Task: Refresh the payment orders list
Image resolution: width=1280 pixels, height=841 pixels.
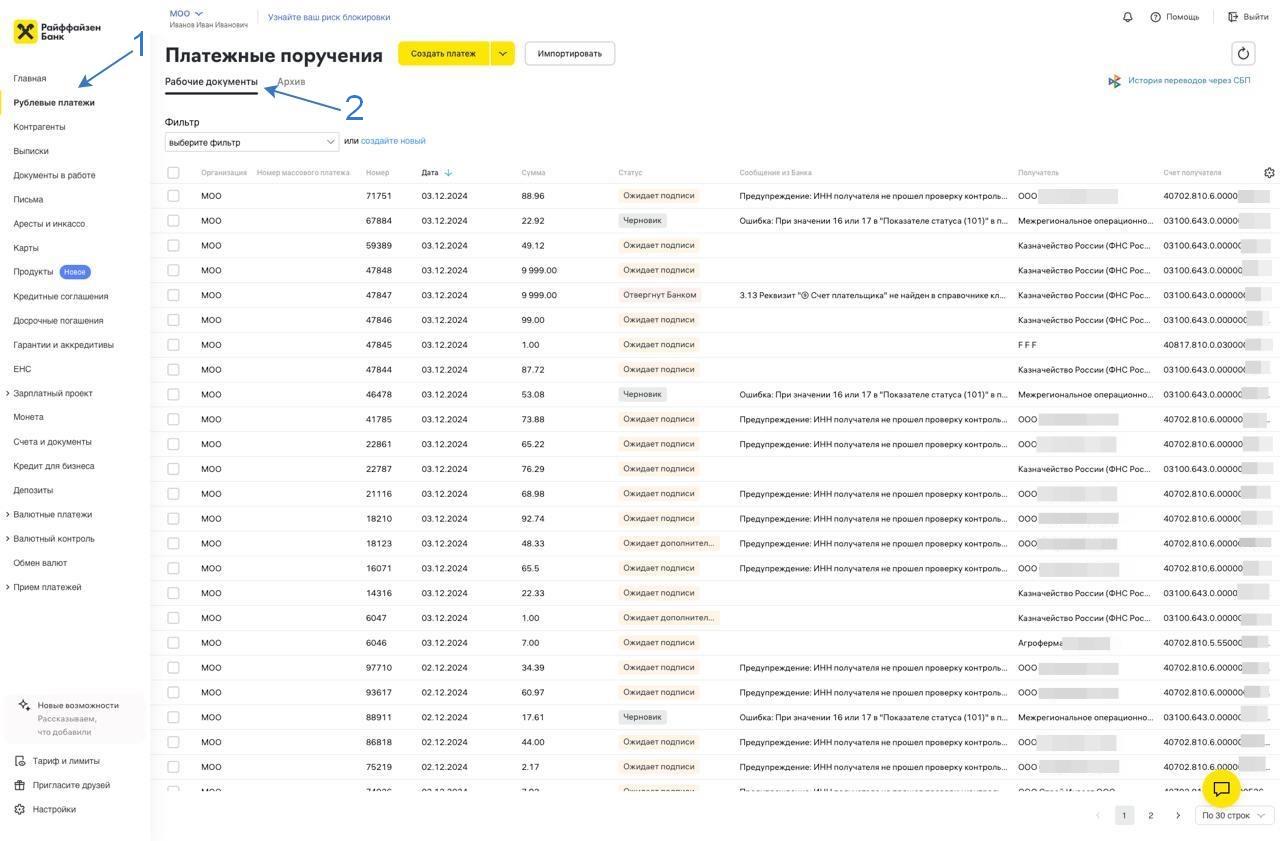Action: [1243, 54]
